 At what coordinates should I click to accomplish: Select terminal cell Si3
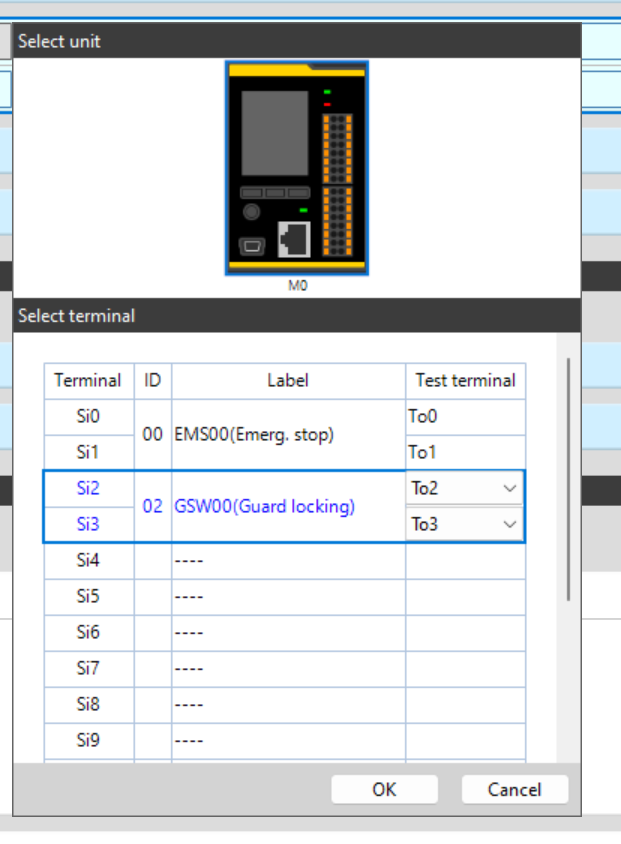point(88,524)
